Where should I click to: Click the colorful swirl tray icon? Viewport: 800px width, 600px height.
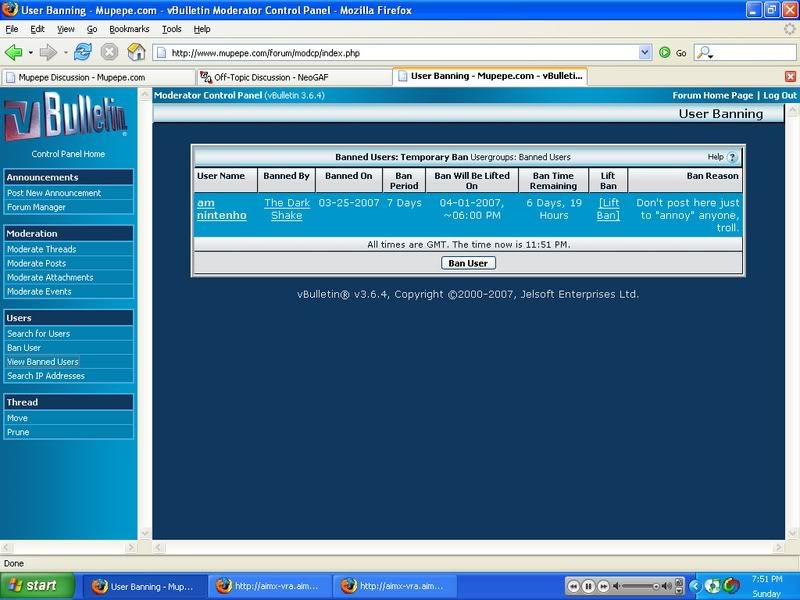click(731, 586)
